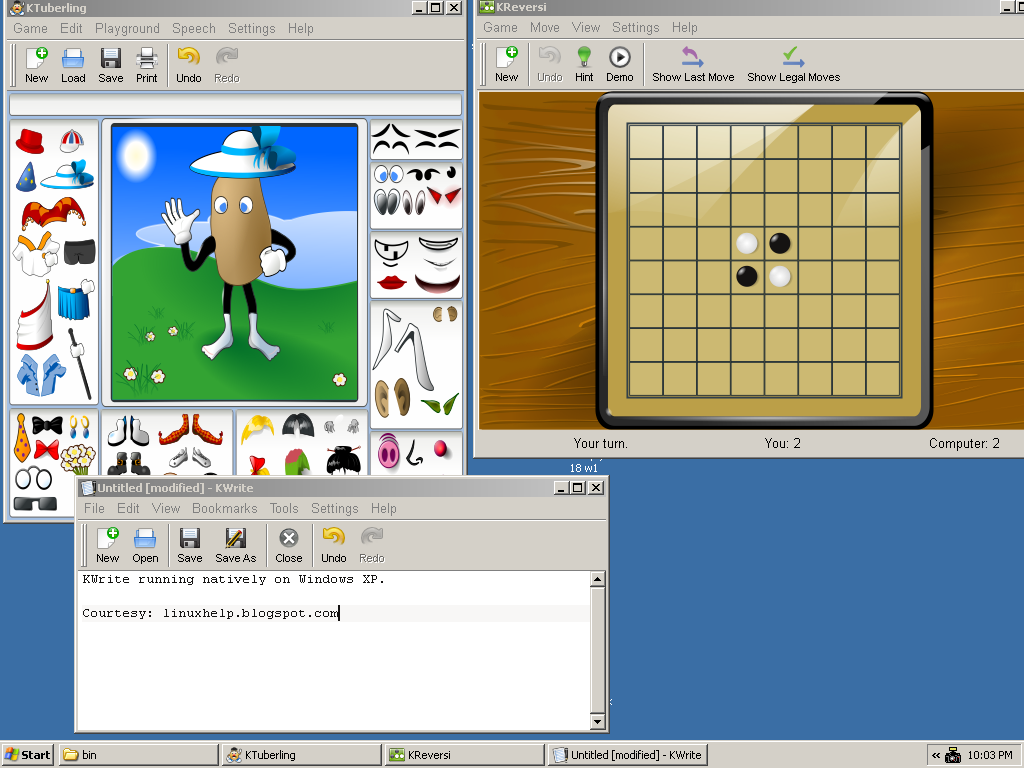Click KWrite scrollbar down arrow
1024x768 pixels.
[x=597, y=722]
